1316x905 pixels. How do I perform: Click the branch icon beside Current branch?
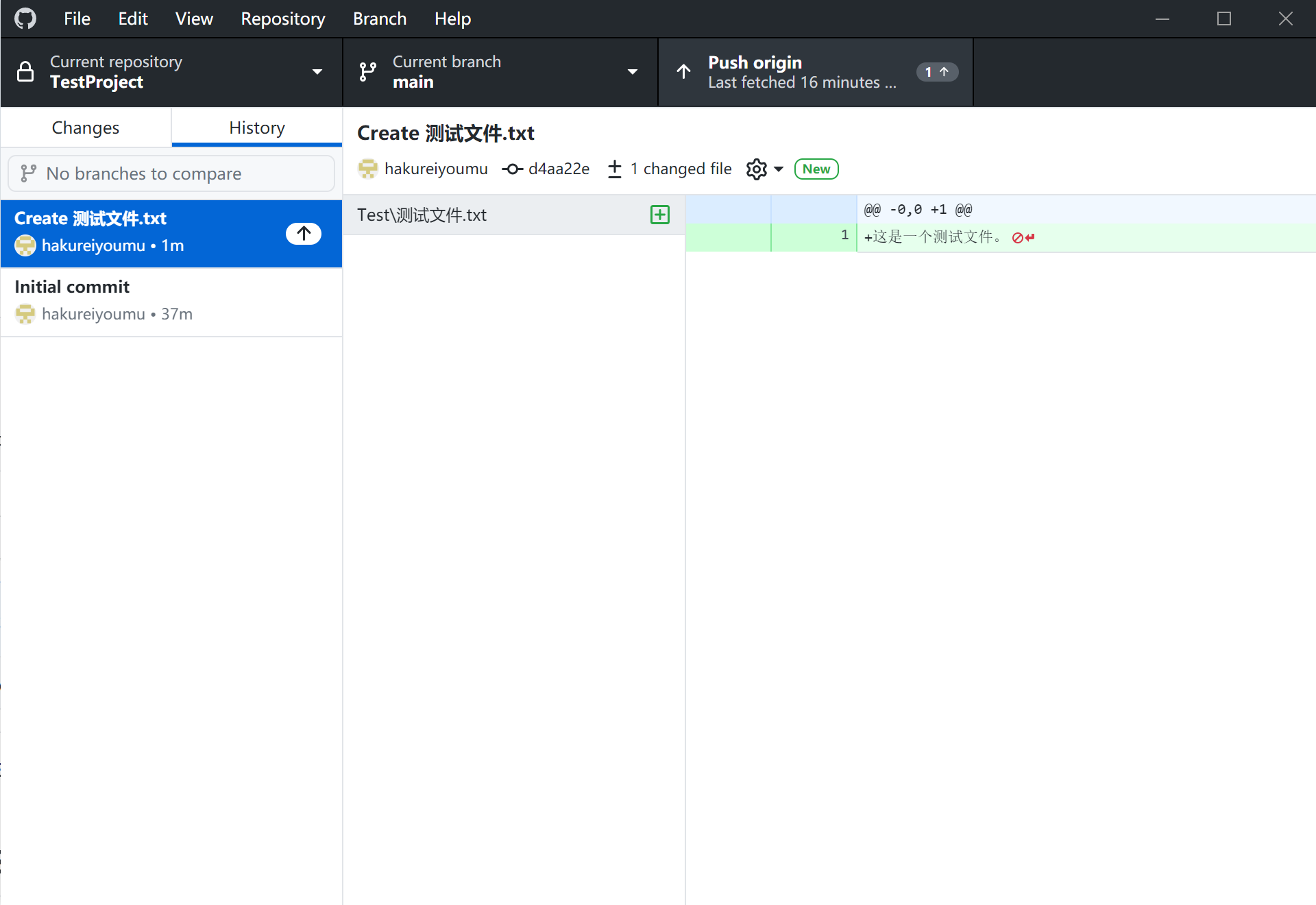pos(368,72)
